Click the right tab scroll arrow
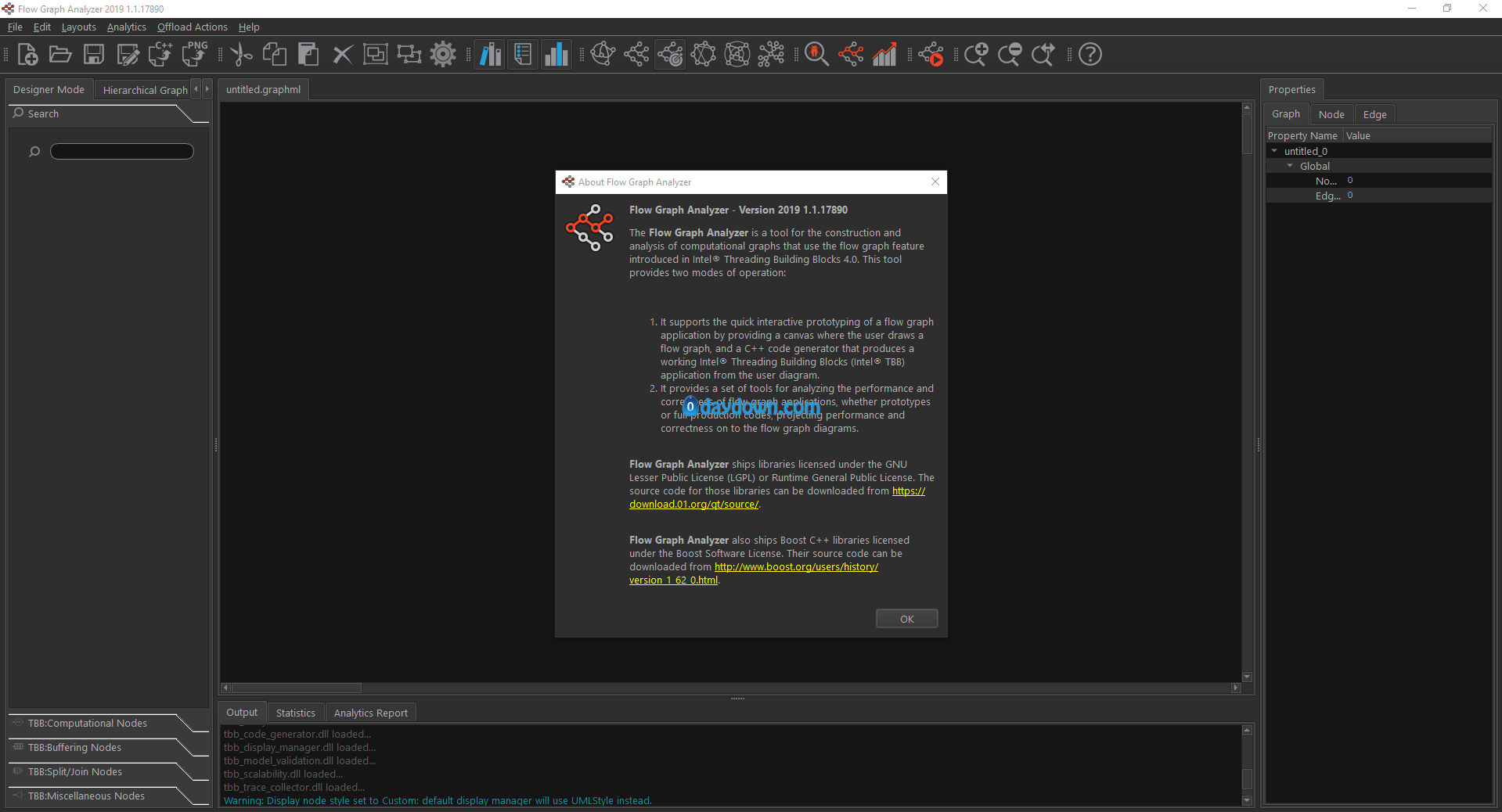 coord(207,89)
